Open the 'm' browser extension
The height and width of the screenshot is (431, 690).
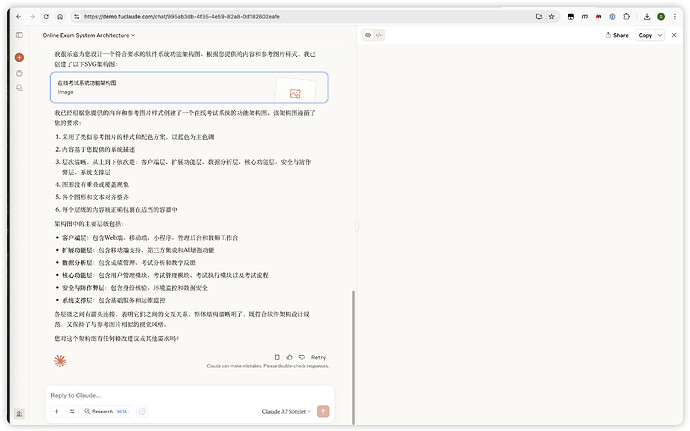[584, 17]
